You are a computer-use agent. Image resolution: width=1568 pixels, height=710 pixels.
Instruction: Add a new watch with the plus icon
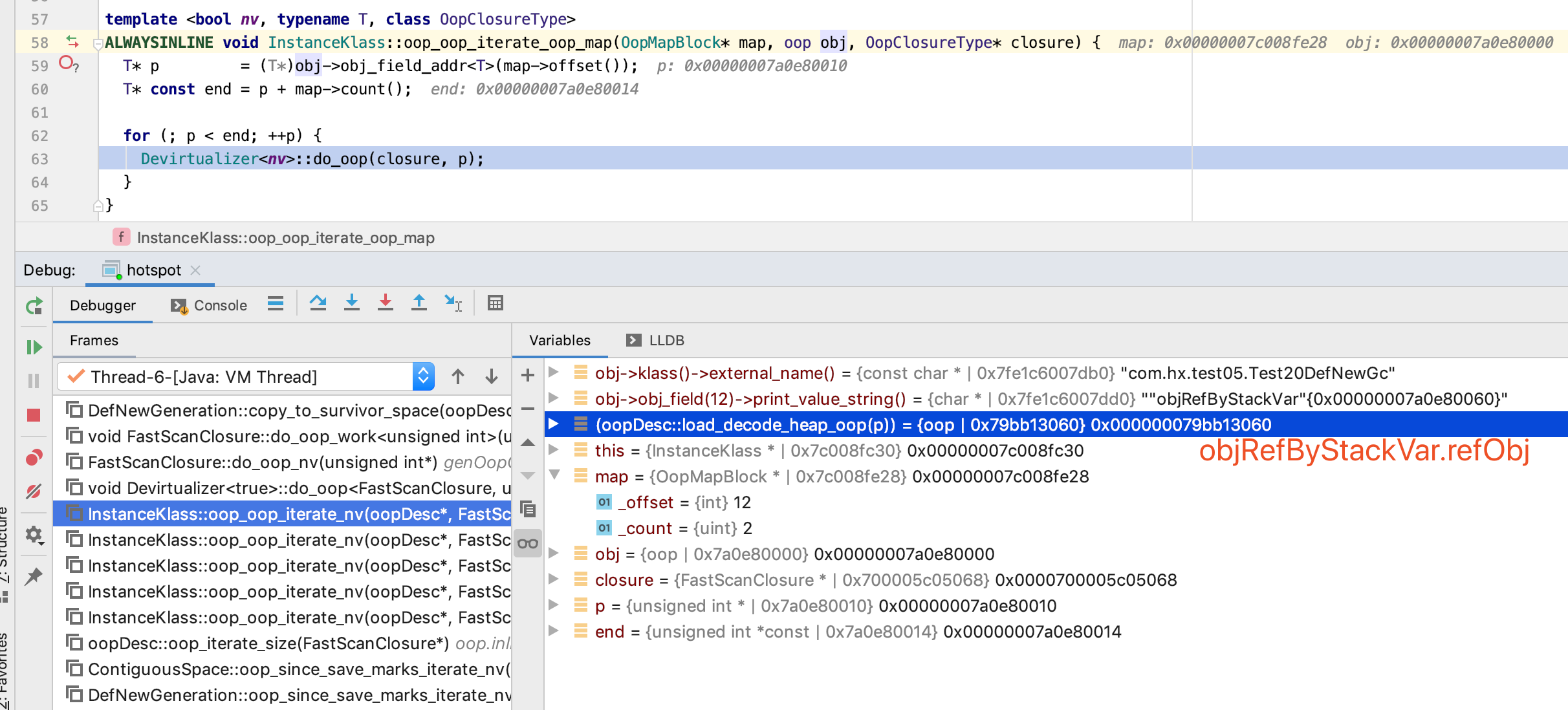point(527,375)
